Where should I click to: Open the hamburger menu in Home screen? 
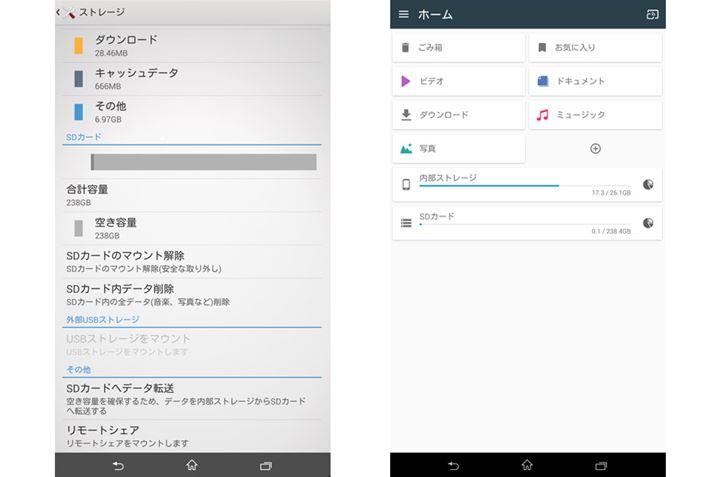pyautogui.click(x=403, y=14)
